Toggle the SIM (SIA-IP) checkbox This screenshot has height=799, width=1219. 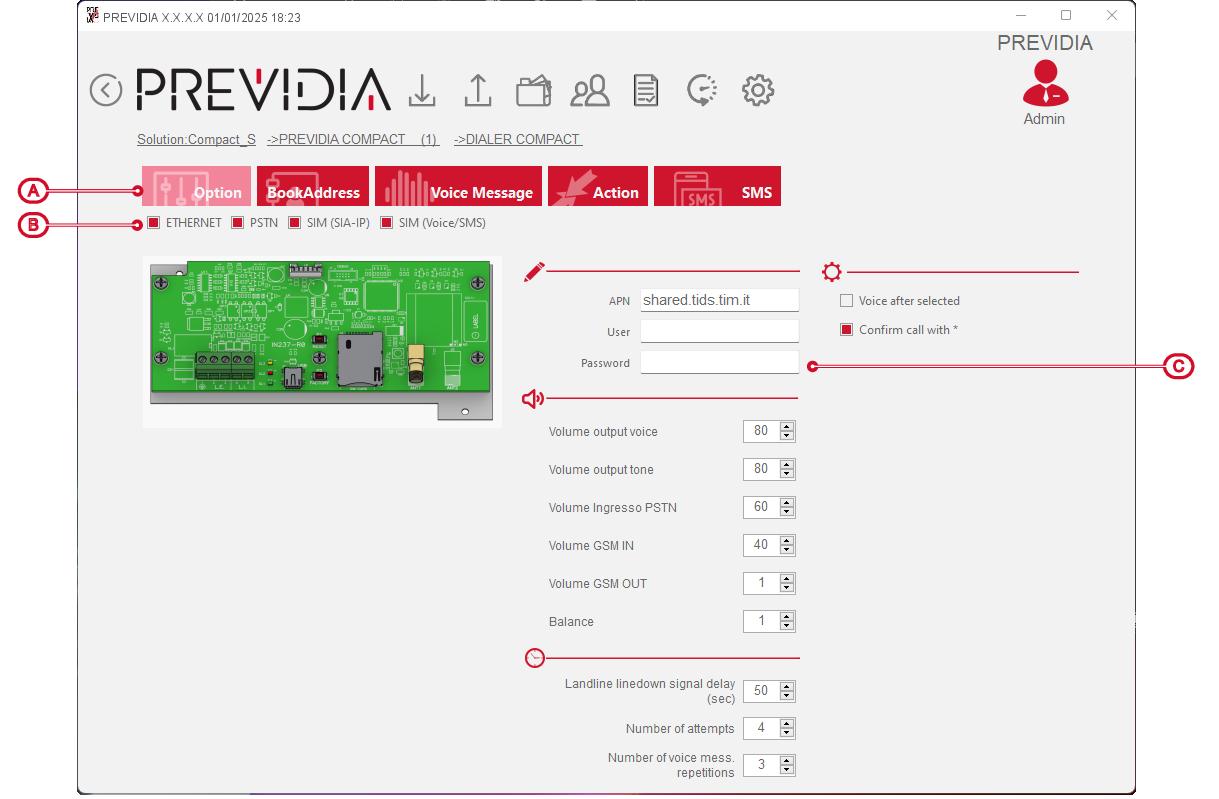[x=295, y=223]
